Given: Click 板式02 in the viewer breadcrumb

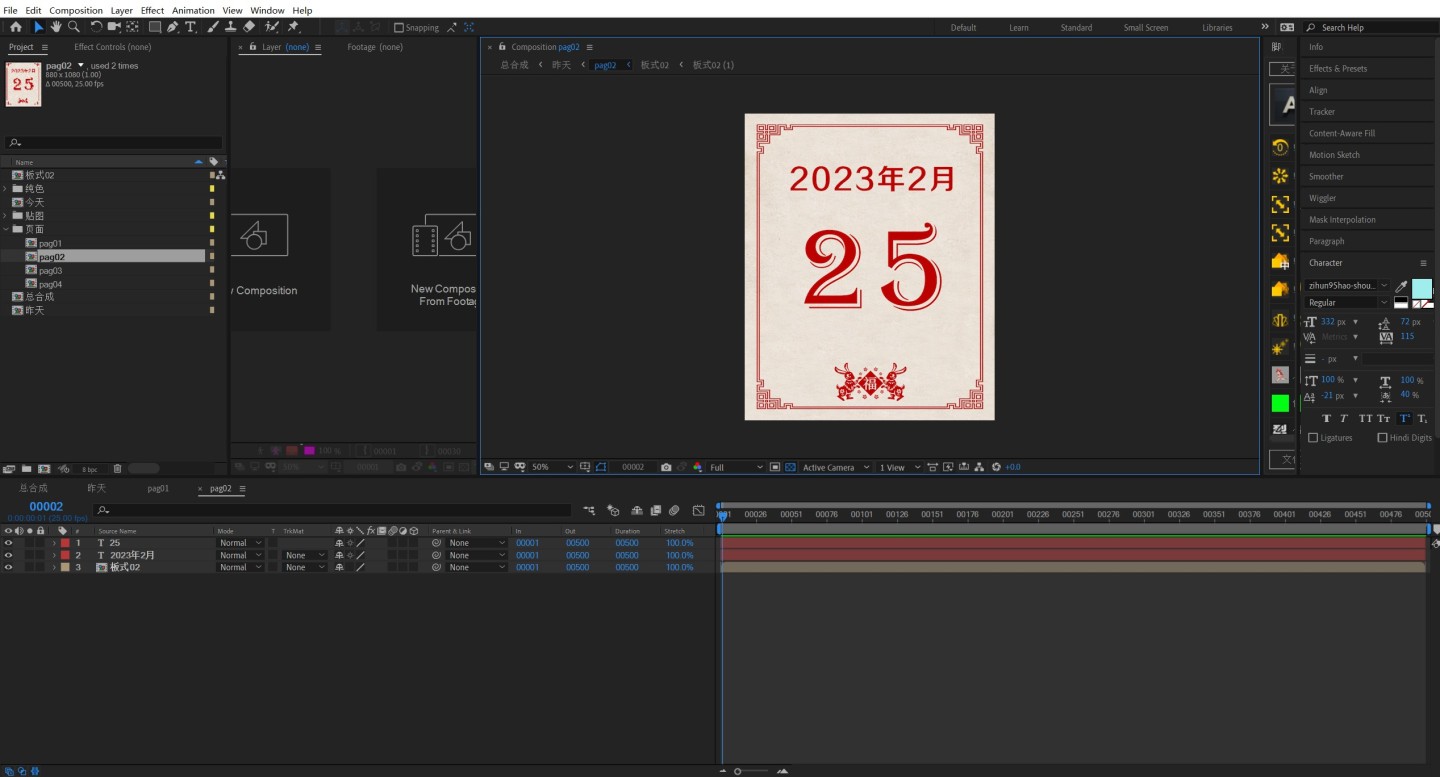Looking at the screenshot, I should [x=655, y=65].
